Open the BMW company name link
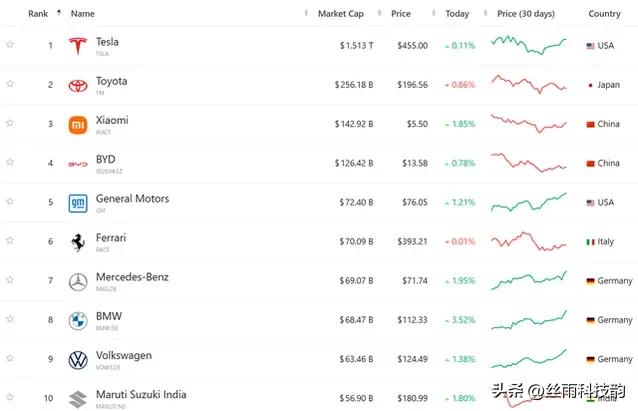 click(x=109, y=315)
